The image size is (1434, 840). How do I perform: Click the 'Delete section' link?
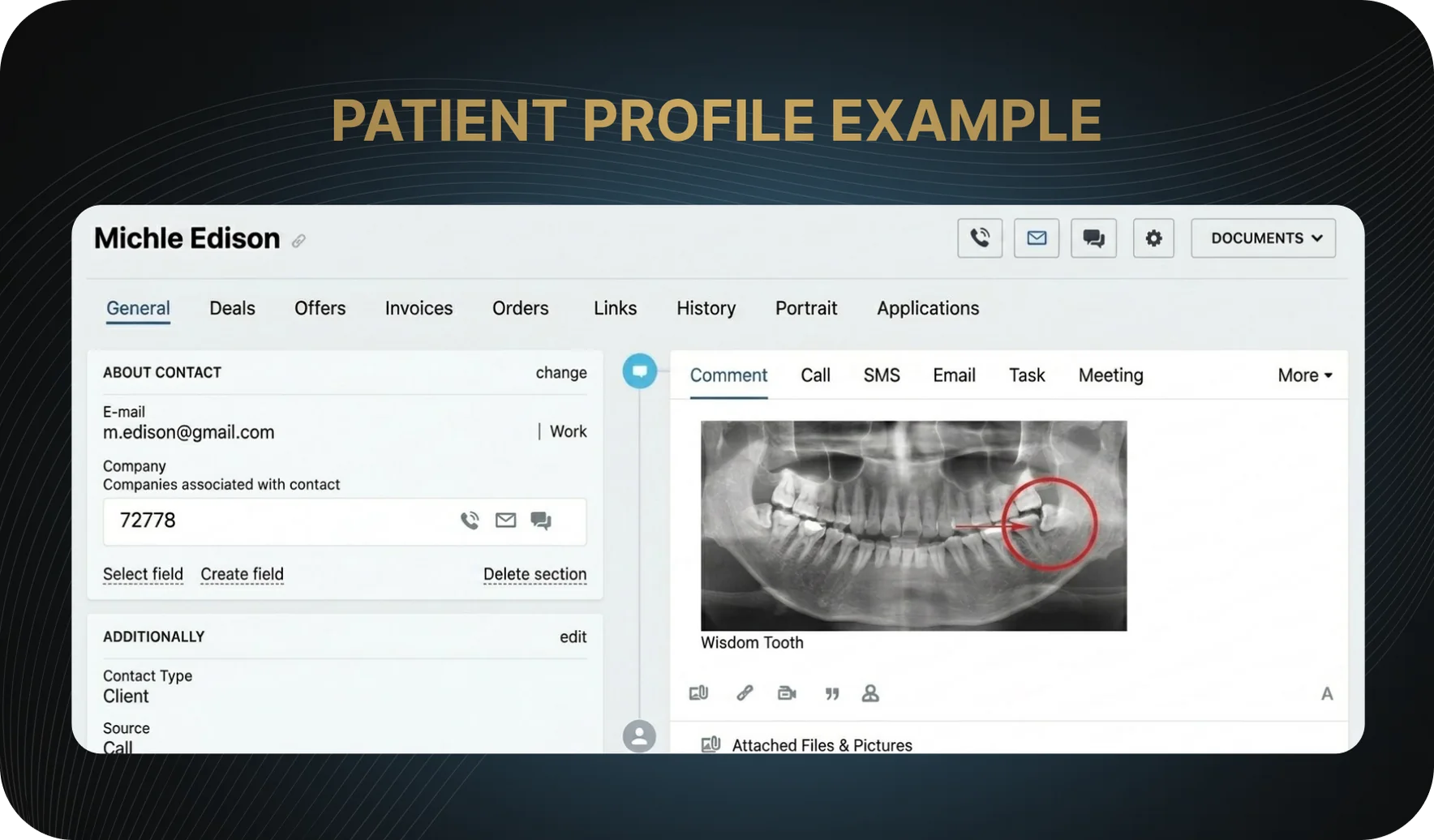[535, 574]
